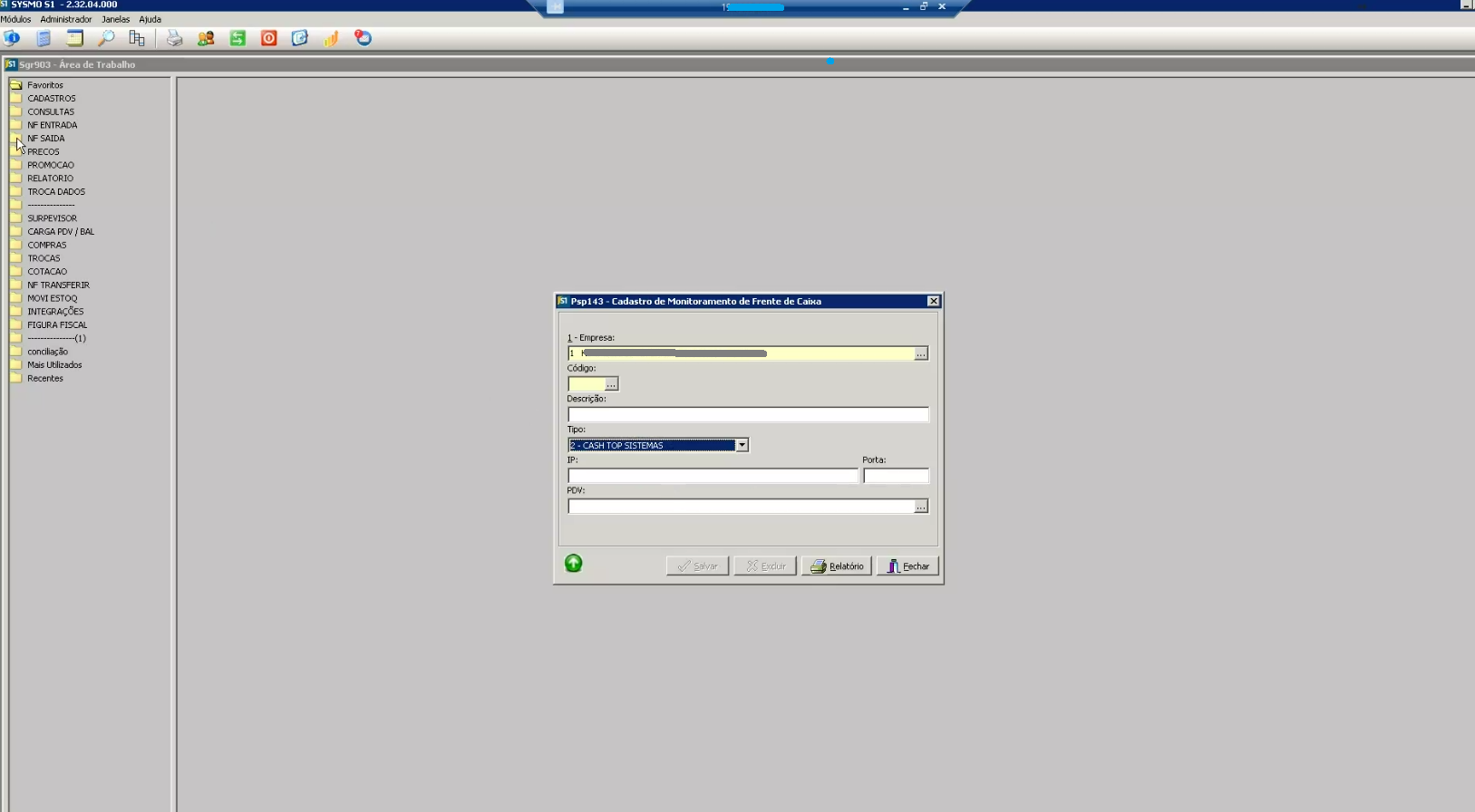The width and height of the screenshot is (1475, 812).
Task: Click the calculator icon in toolbar
Action: [44, 38]
